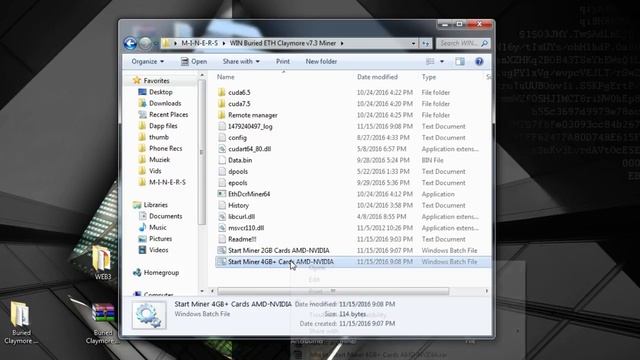Open Recent Places in Favorites
The width and height of the screenshot is (640, 360).
(x=169, y=115)
